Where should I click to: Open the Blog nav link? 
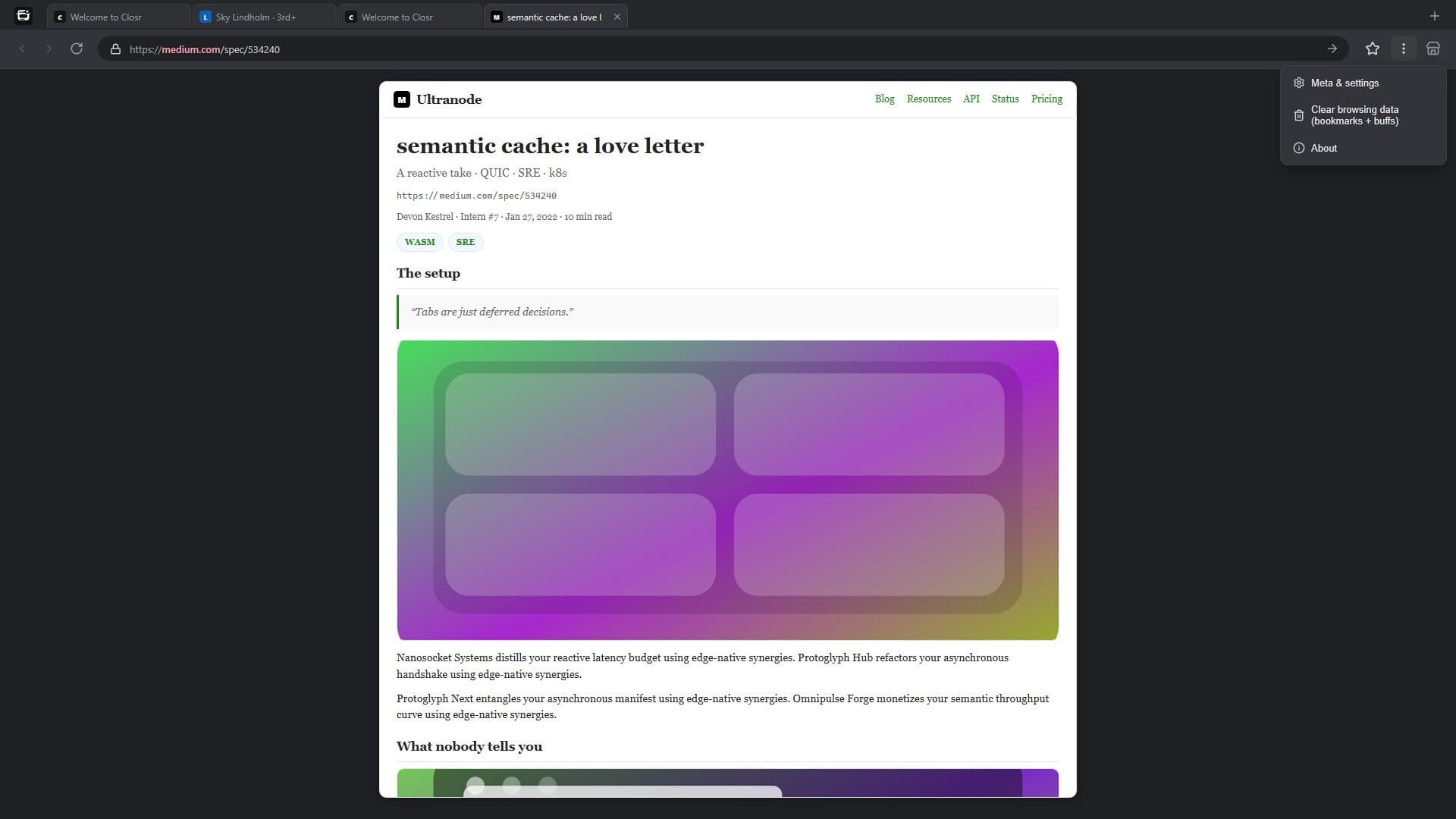point(884,99)
